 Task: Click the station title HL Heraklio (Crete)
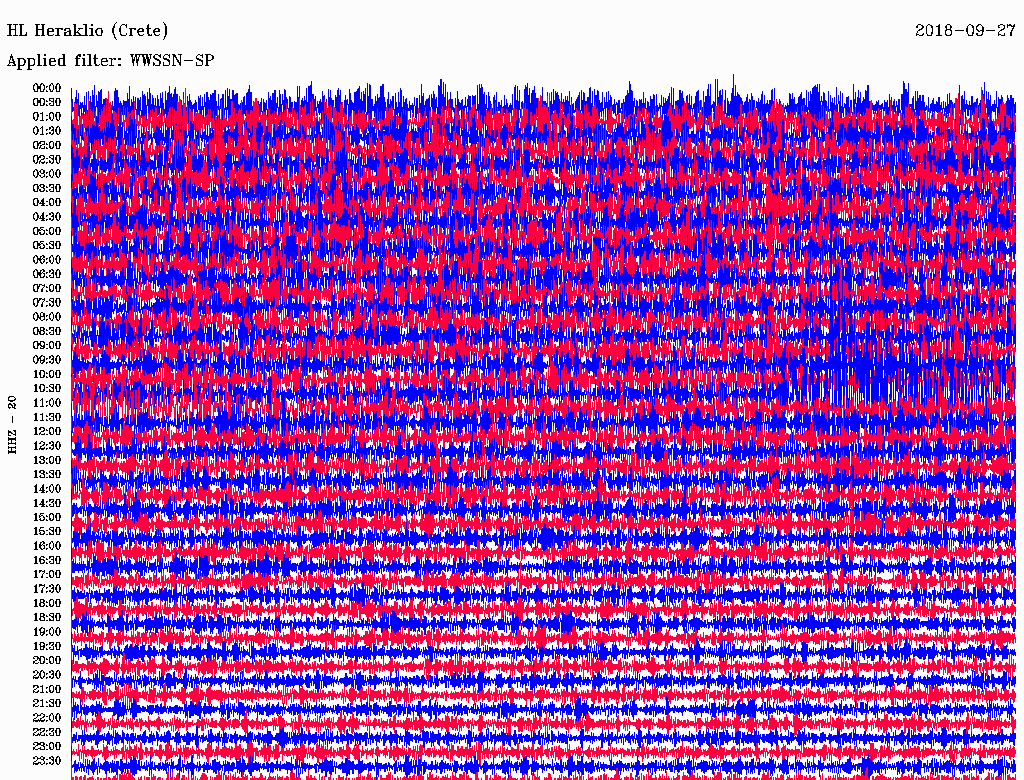click(x=88, y=31)
